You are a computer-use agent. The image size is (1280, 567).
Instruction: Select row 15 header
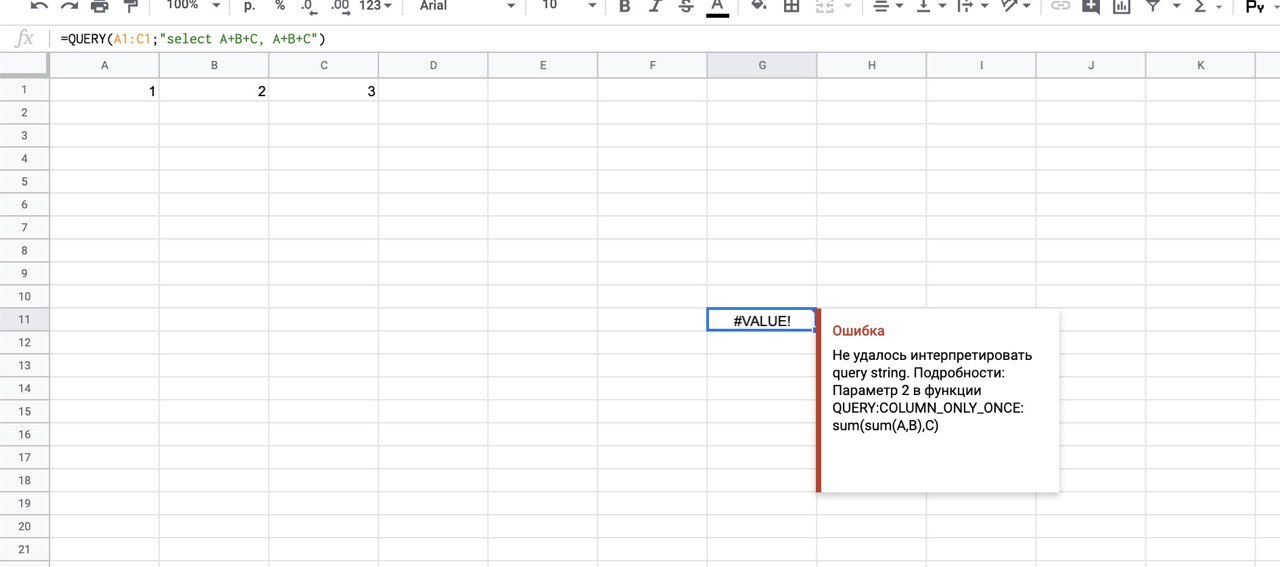click(24, 412)
